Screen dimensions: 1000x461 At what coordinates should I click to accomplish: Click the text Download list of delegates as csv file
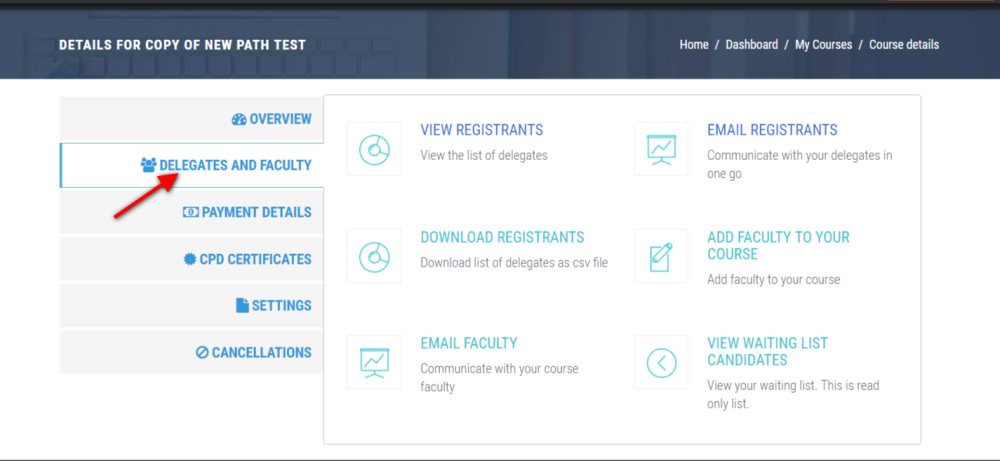pyautogui.click(x=514, y=262)
